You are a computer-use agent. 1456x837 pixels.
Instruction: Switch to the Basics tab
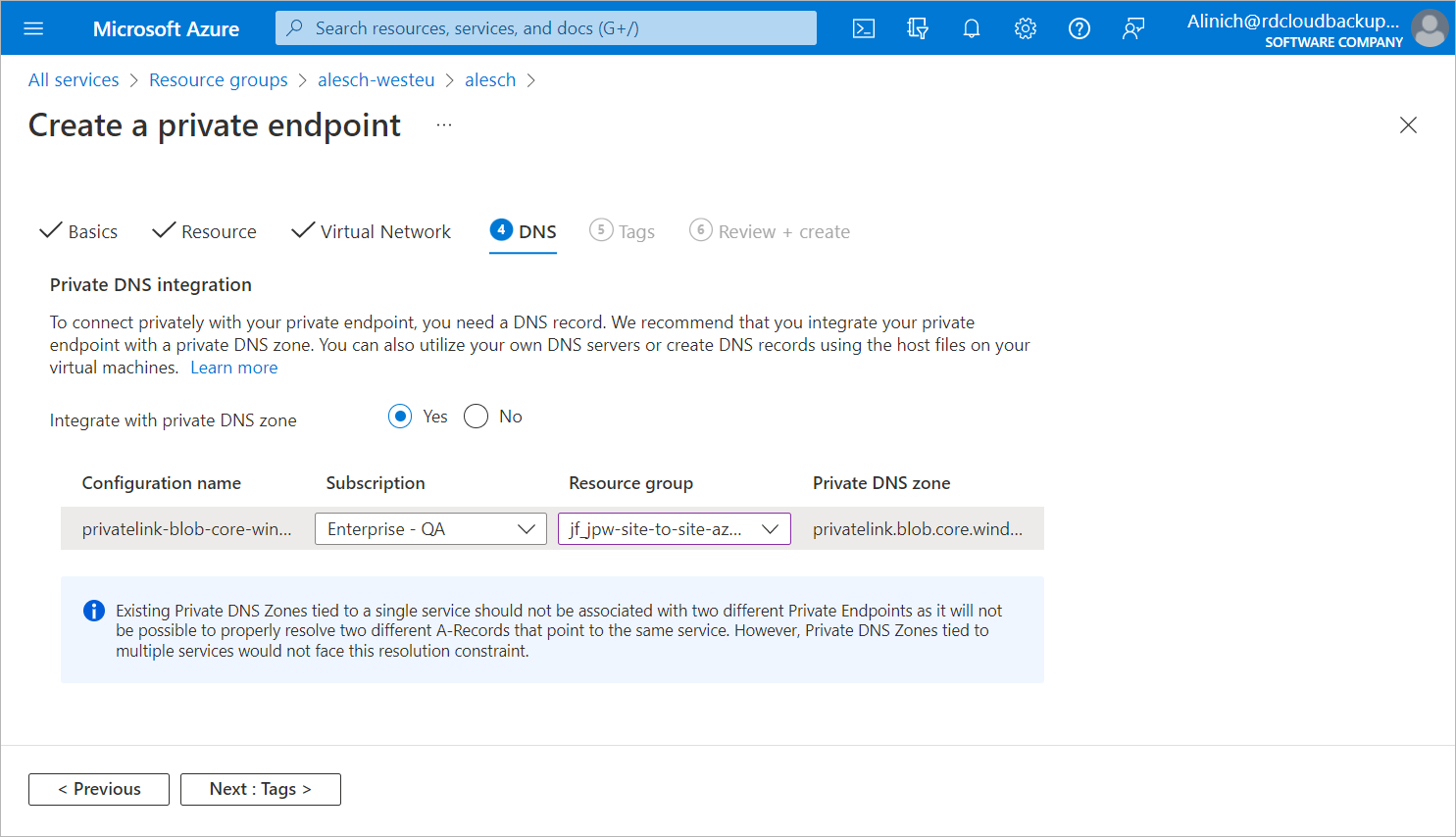(x=79, y=232)
